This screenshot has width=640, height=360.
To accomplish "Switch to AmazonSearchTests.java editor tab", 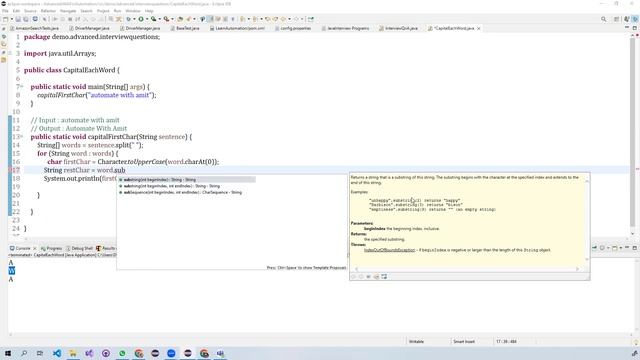I will 35,28.
